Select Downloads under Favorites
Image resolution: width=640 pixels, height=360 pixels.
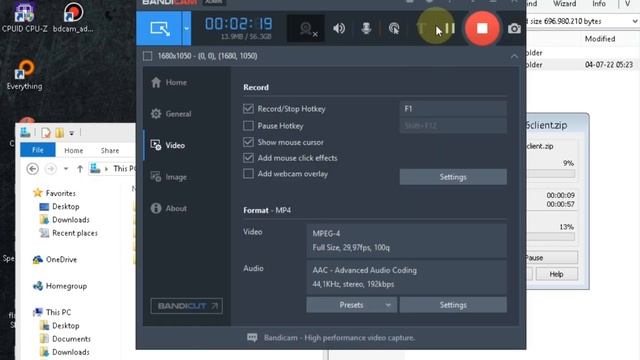click(64, 220)
